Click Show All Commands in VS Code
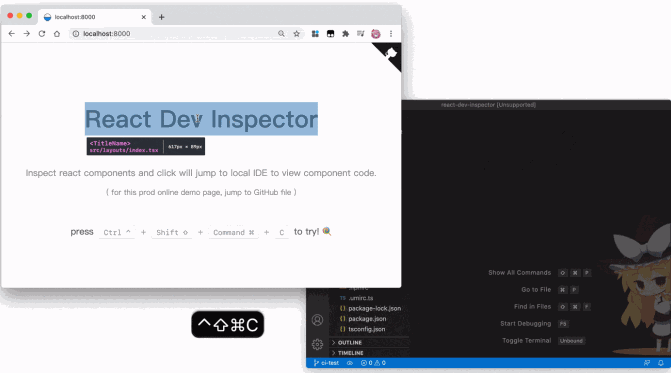 (520, 272)
